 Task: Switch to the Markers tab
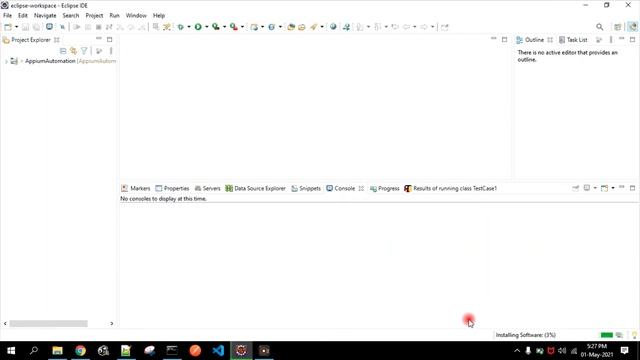(x=136, y=189)
